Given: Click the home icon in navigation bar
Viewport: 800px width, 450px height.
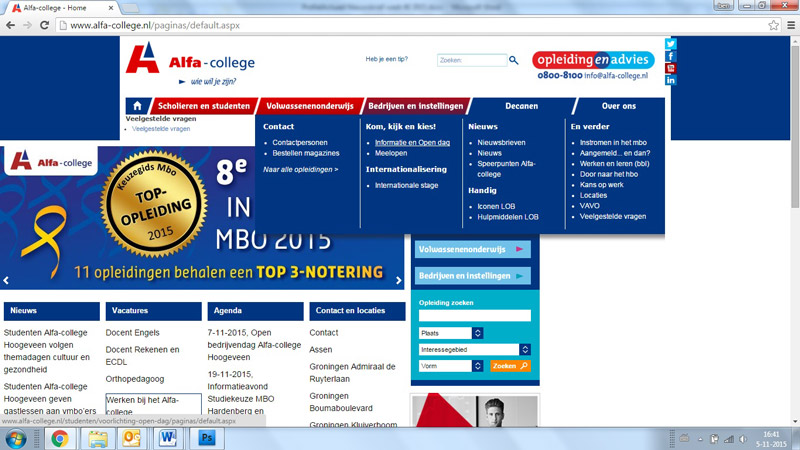Looking at the screenshot, I should (137, 106).
